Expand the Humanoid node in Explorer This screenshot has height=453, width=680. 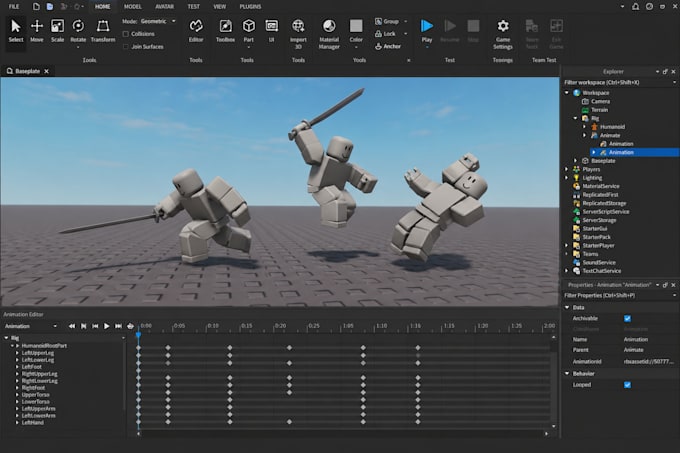tap(584, 127)
